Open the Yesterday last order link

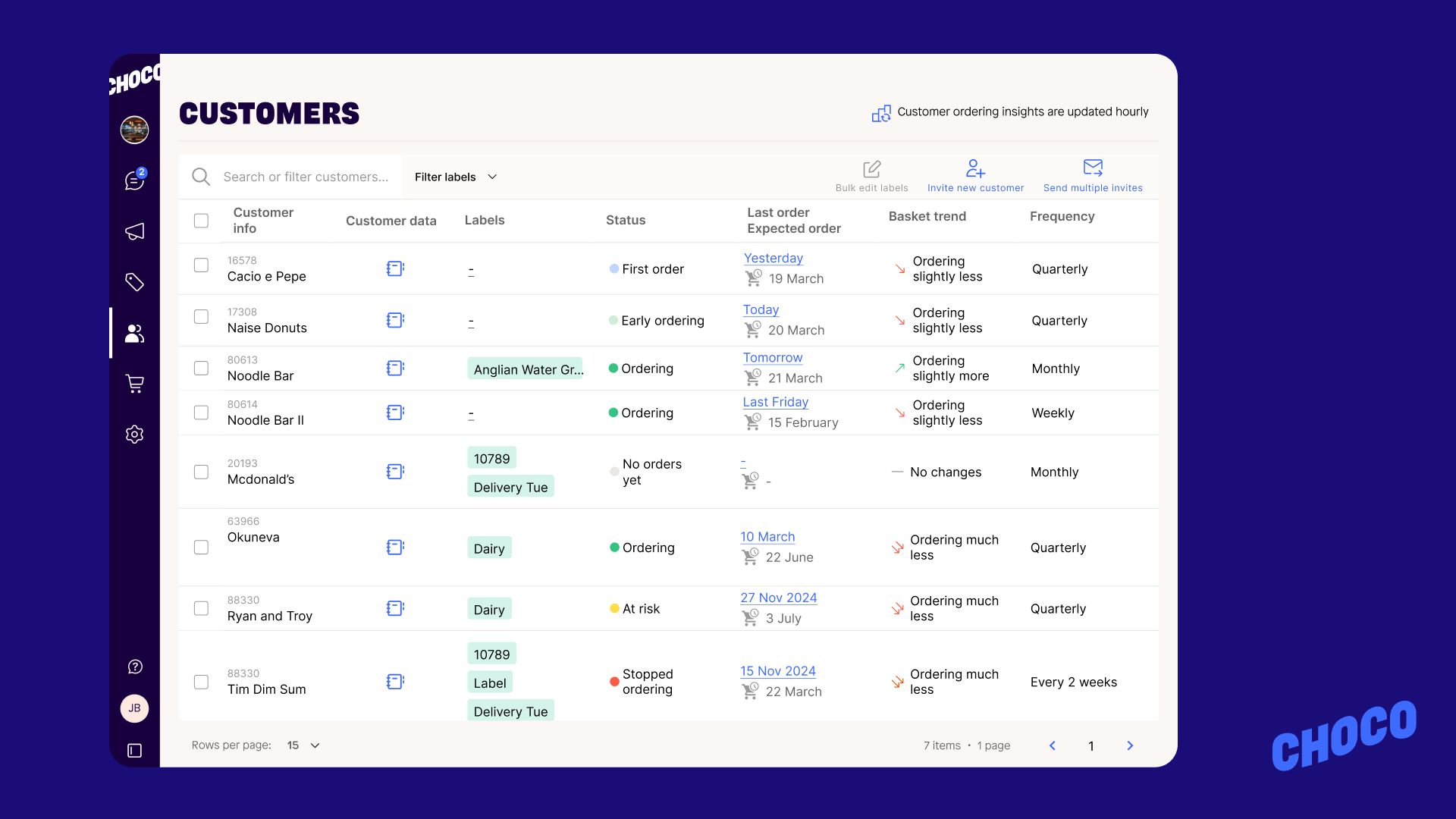773,259
